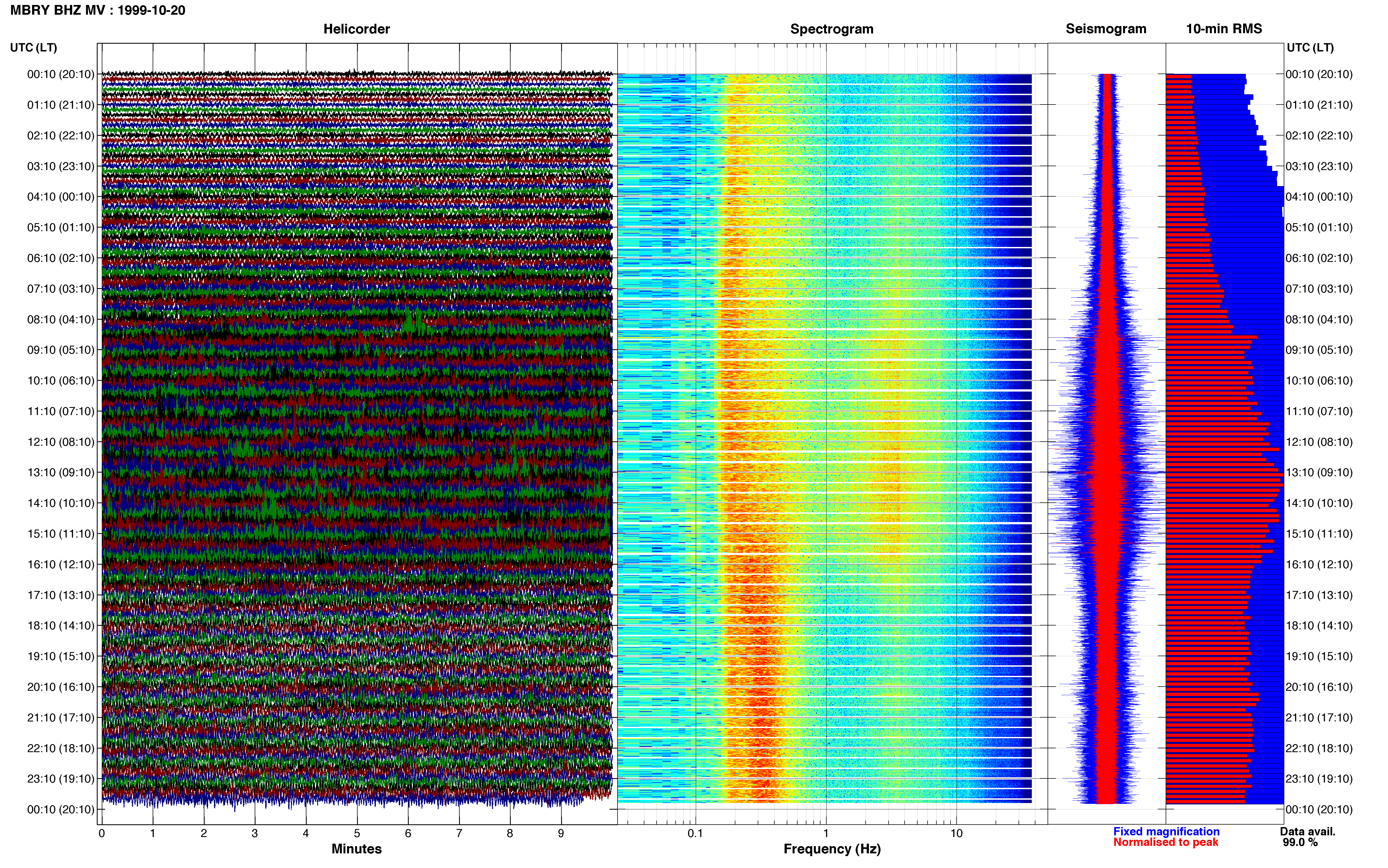
Task: Click the '2' tick on the Minutes axis
Action: 204,833
